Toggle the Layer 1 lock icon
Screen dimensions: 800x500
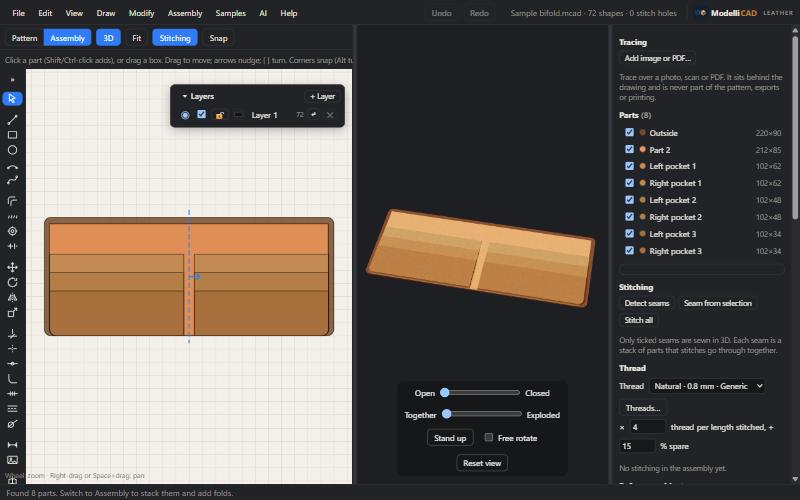[219, 115]
